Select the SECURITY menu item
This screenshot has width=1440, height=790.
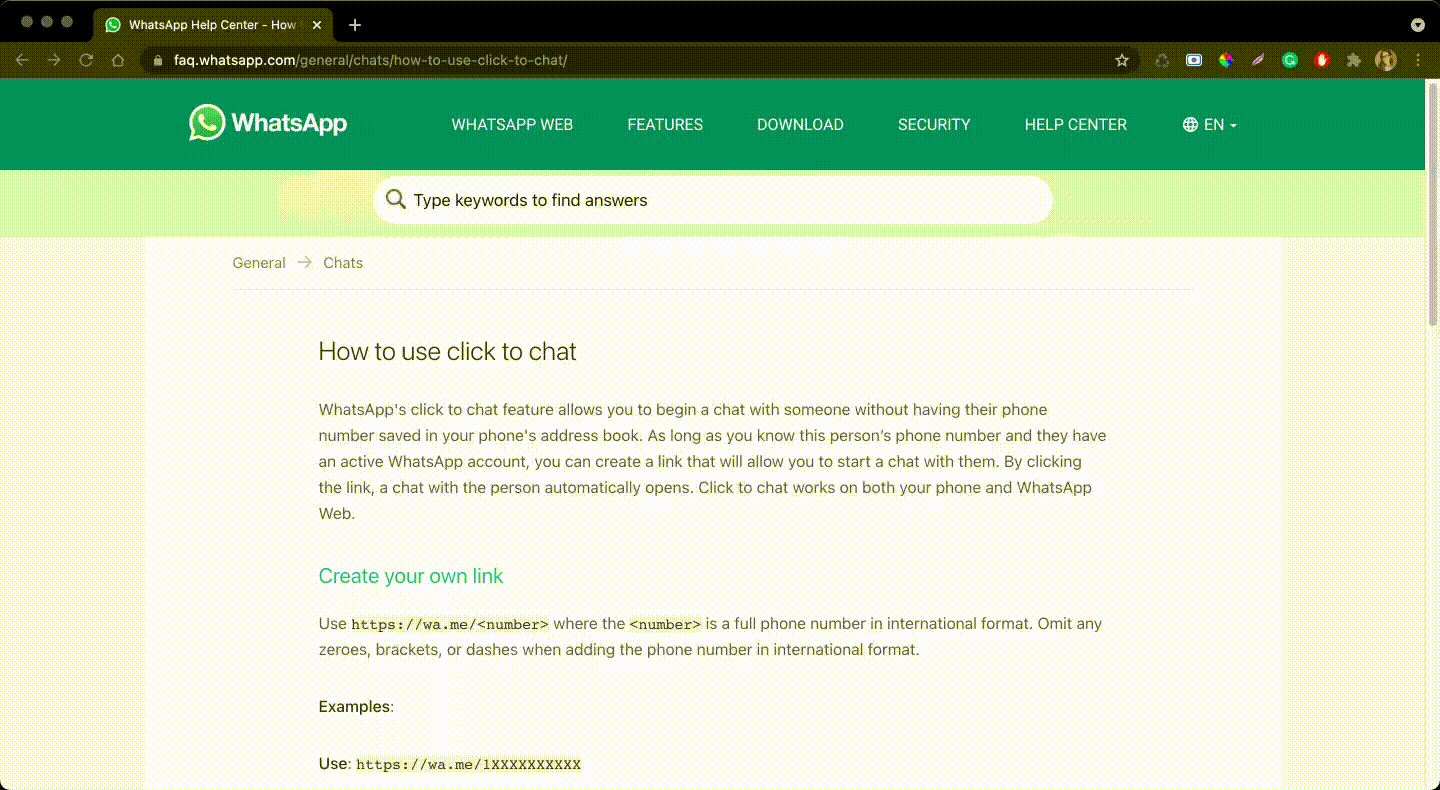point(934,124)
